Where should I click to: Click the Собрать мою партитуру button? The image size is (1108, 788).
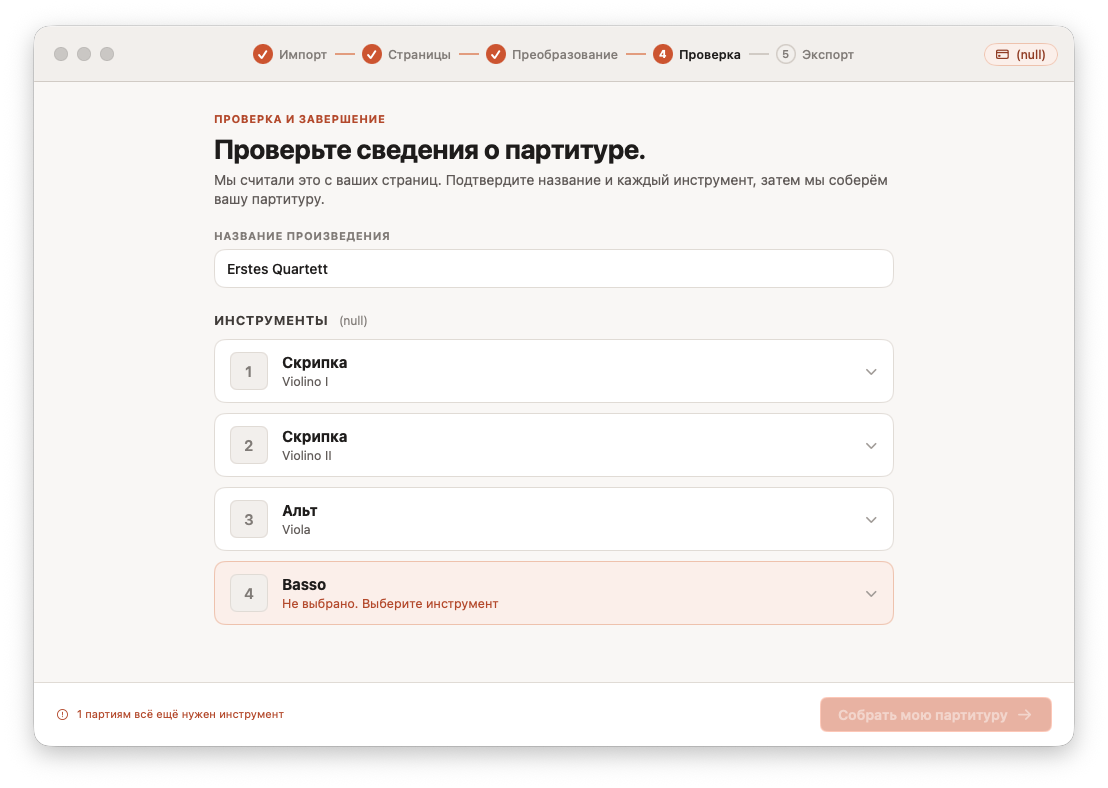point(936,715)
